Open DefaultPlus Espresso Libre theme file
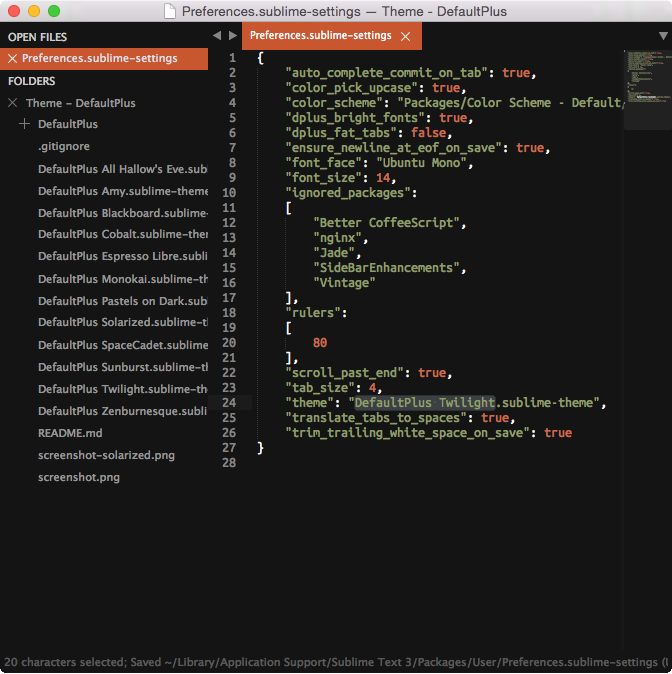 123,256
